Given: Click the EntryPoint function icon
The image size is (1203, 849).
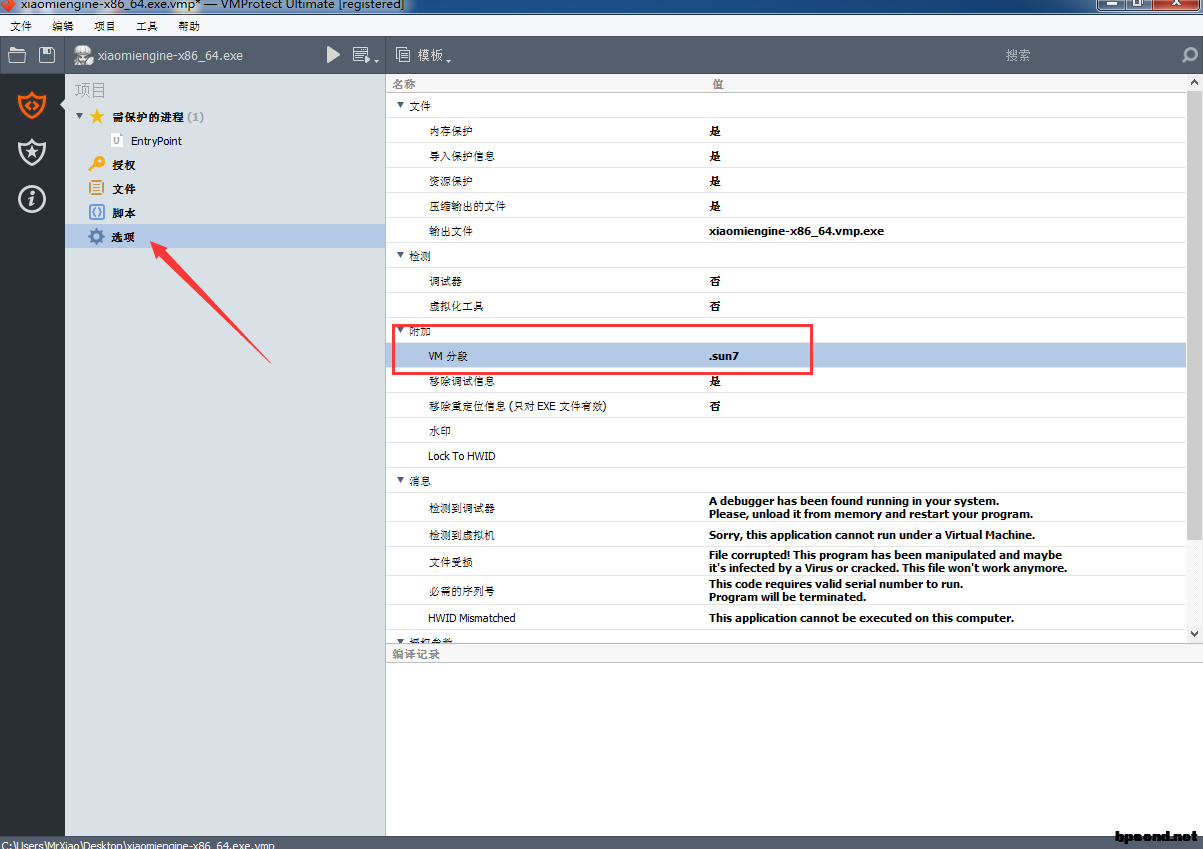Looking at the screenshot, I should [x=117, y=141].
